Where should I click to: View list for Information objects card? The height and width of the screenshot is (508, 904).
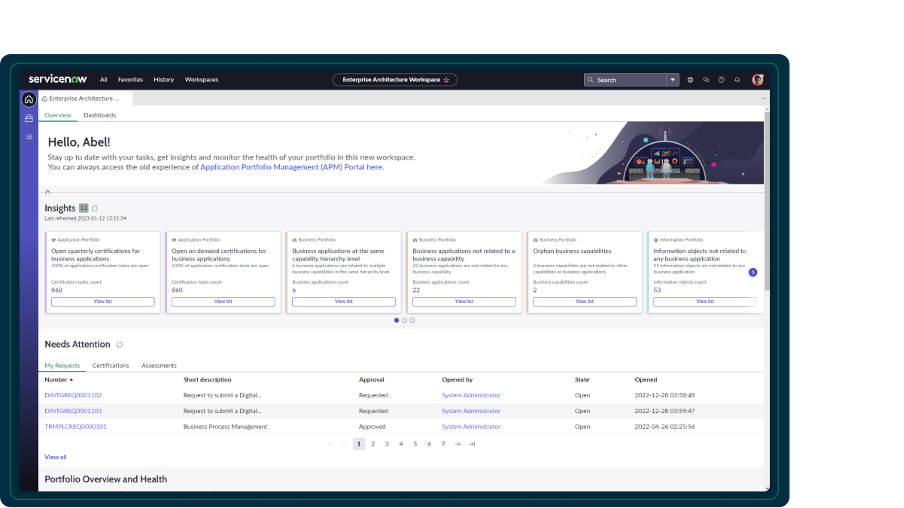pos(705,302)
